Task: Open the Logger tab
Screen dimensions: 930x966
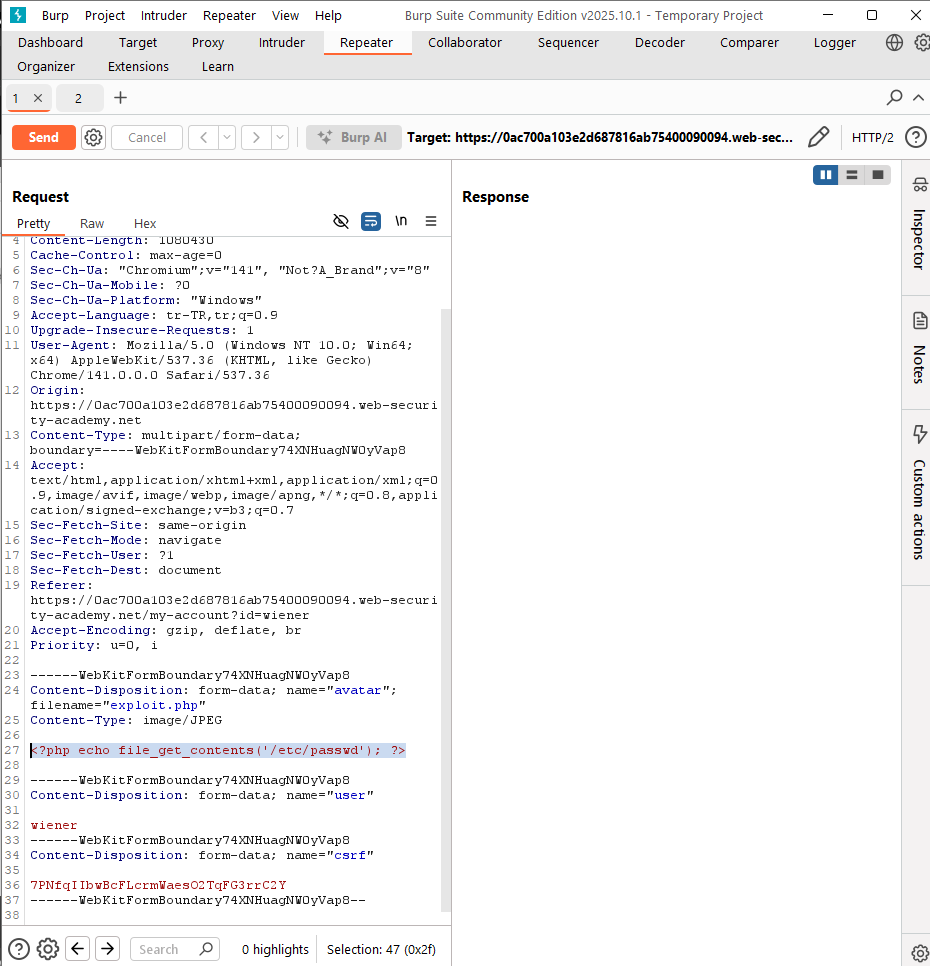Action: pyautogui.click(x=835, y=43)
